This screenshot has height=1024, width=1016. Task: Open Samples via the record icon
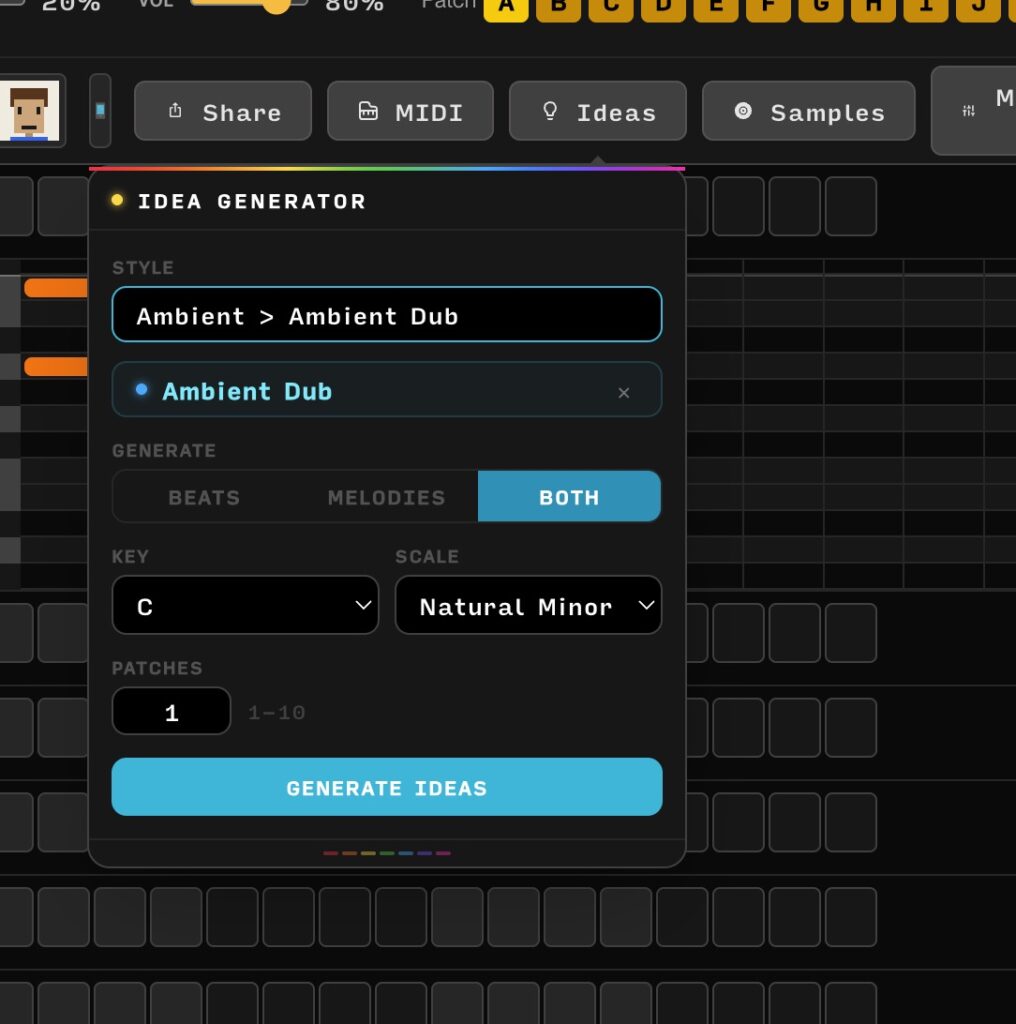coord(743,111)
